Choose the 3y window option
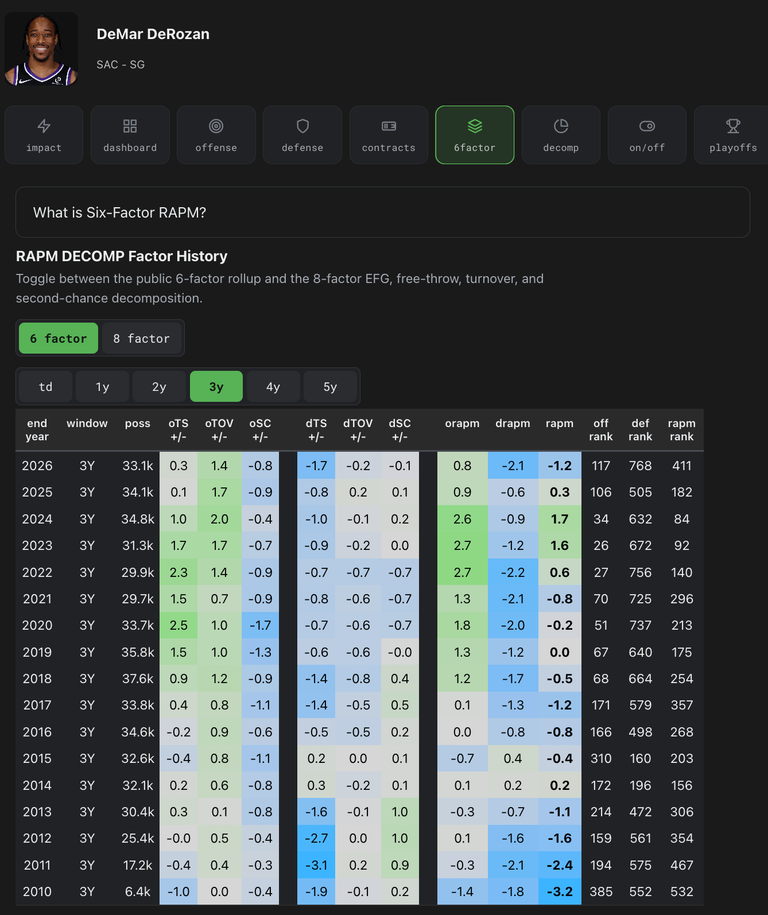Viewport: 768px width, 915px height. pos(216,387)
